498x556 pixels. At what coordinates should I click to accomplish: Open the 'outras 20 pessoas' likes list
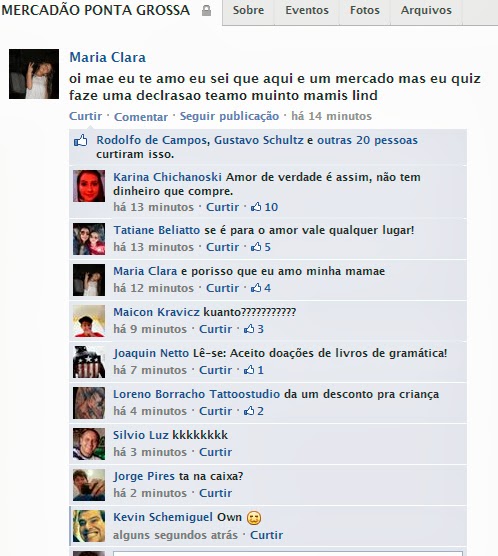pyautogui.click(x=367, y=140)
